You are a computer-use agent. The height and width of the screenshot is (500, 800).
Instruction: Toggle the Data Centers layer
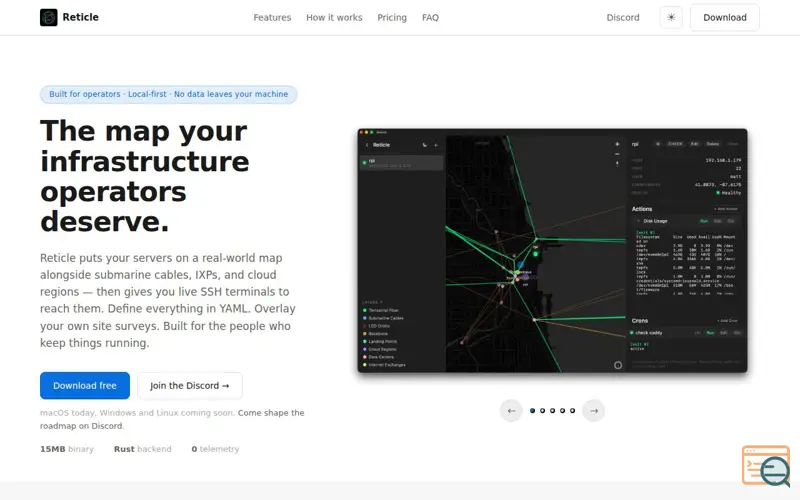point(378,357)
